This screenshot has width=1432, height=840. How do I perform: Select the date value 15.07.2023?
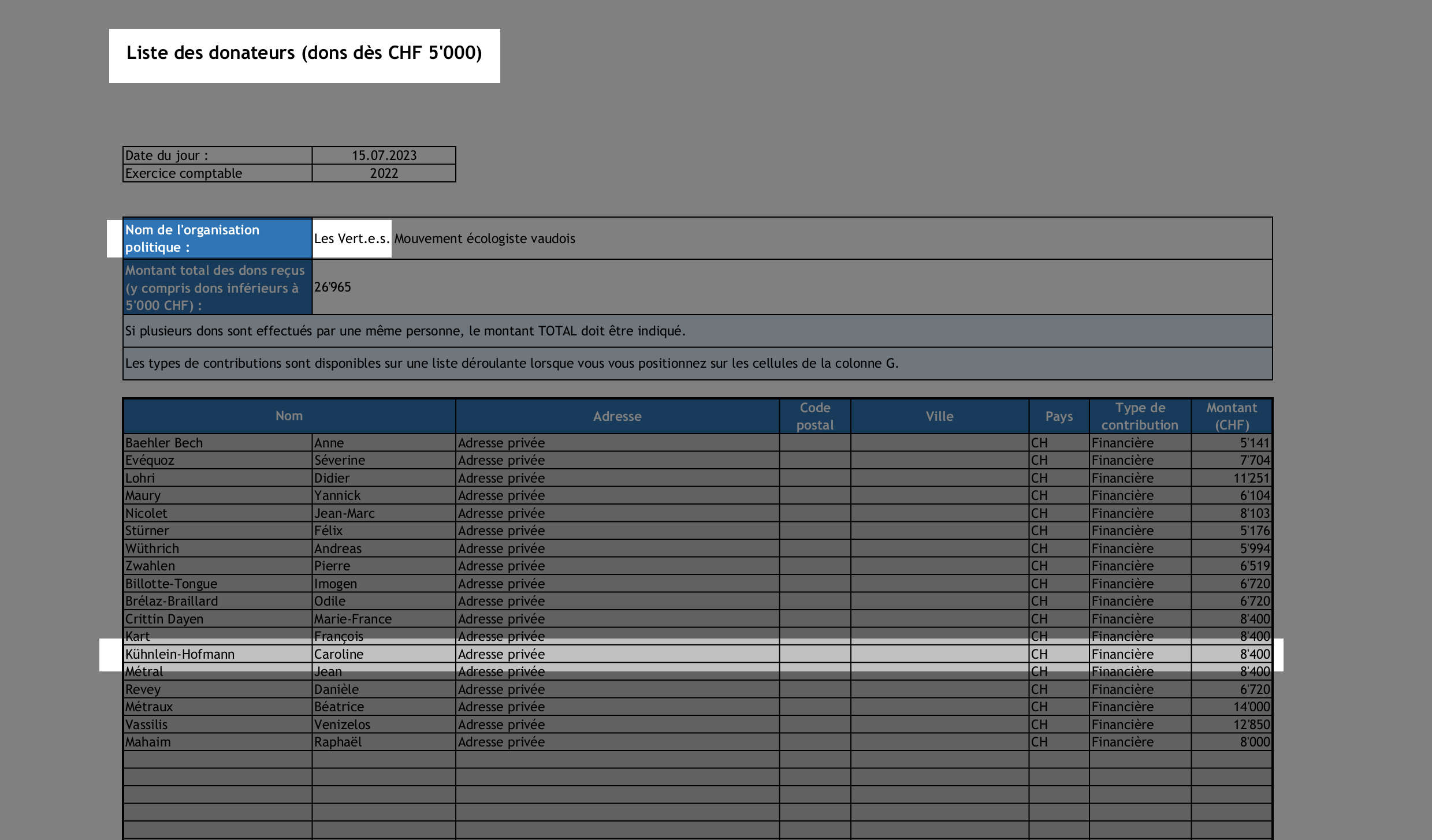coord(384,155)
